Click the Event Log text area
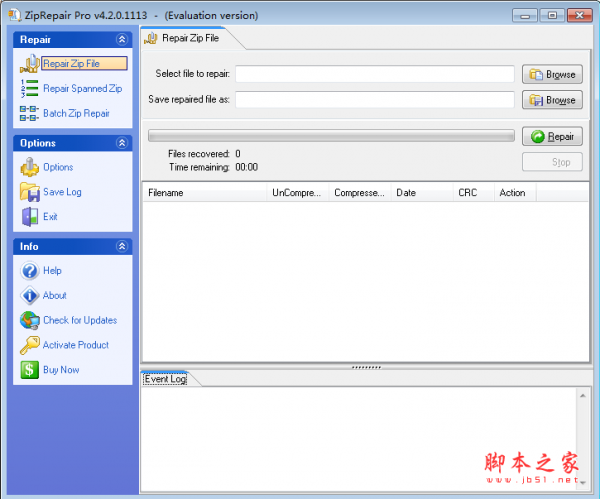The image size is (600, 499). [359, 439]
